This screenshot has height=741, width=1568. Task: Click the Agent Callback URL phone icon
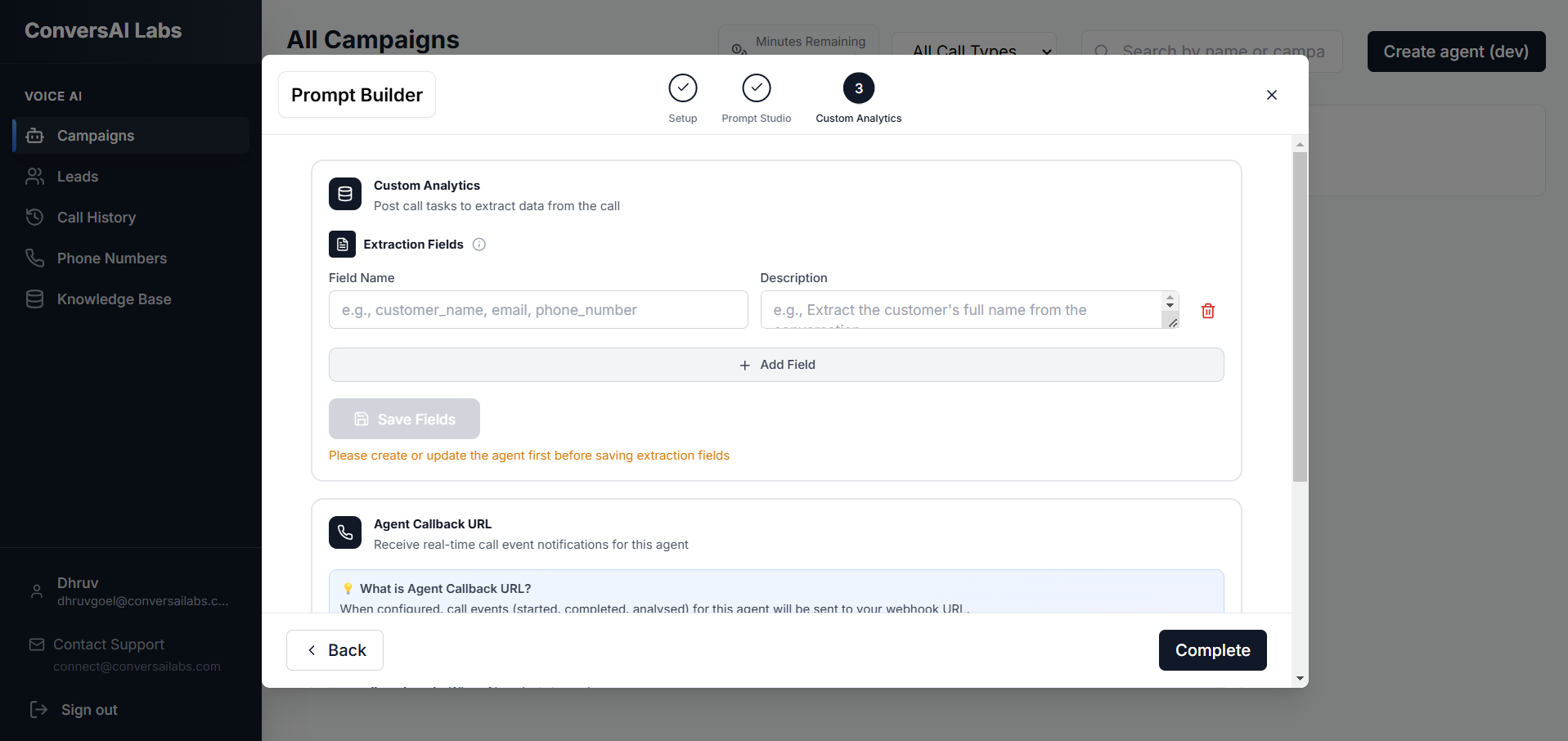coord(345,532)
